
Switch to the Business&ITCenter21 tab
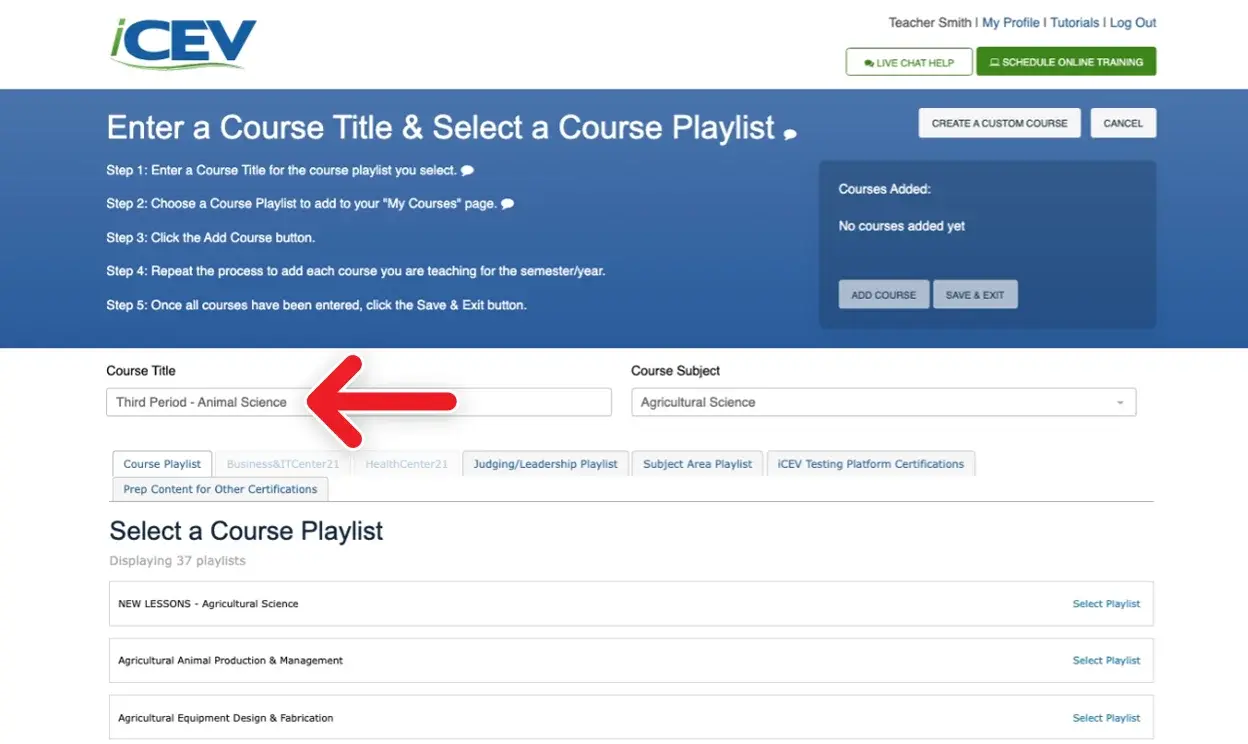(283, 464)
